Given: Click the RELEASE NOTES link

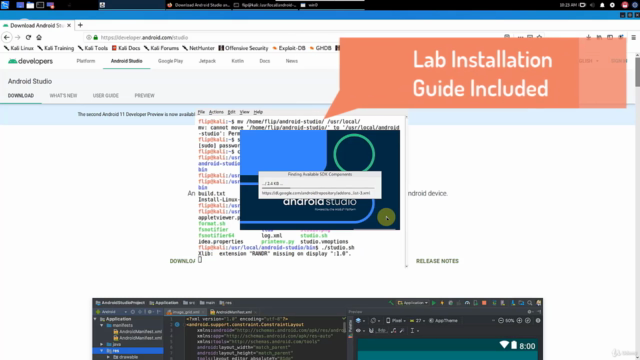Looking at the screenshot, I should click(x=437, y=261).
